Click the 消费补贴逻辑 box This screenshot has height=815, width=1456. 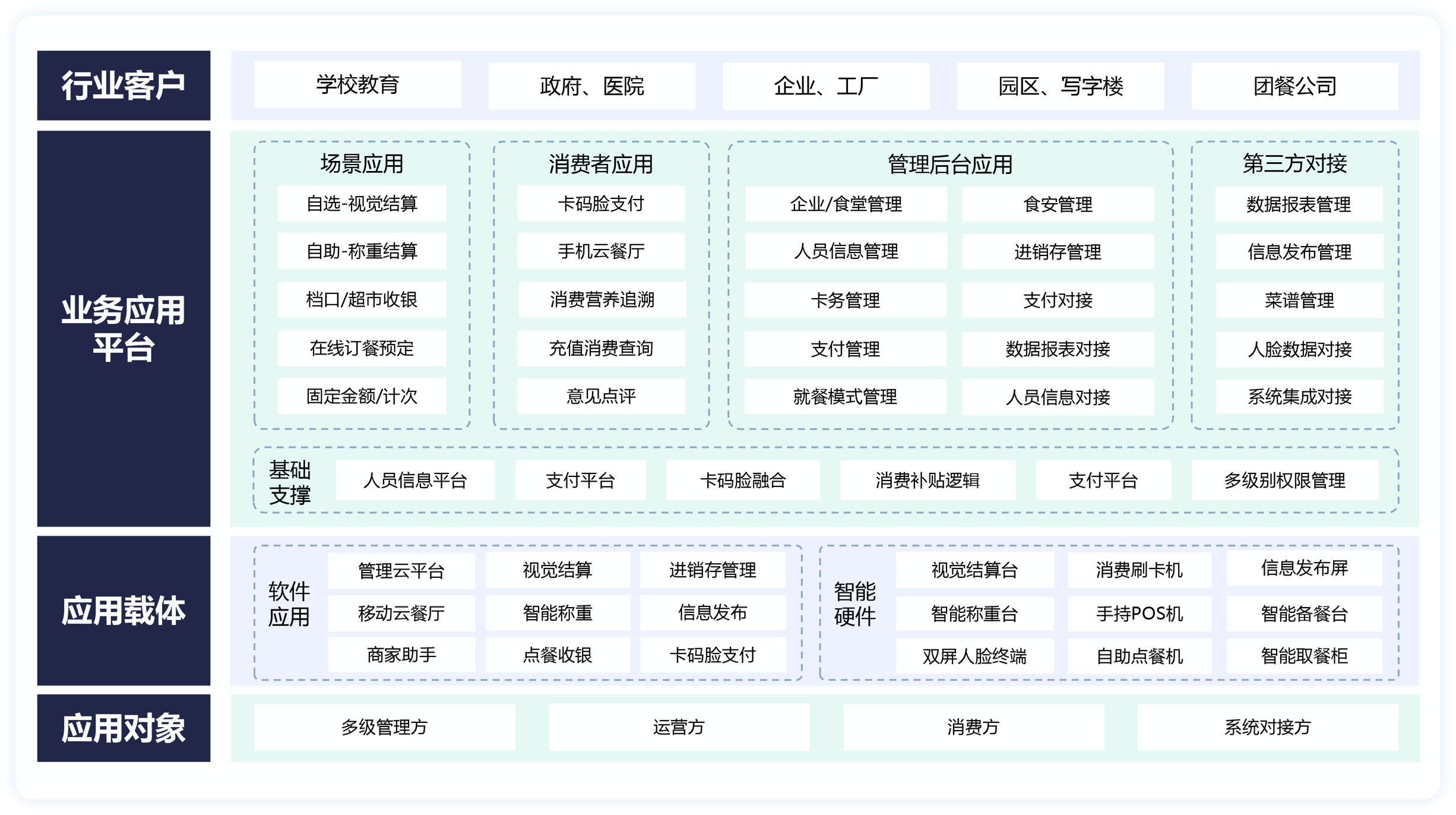click(928, 480)
